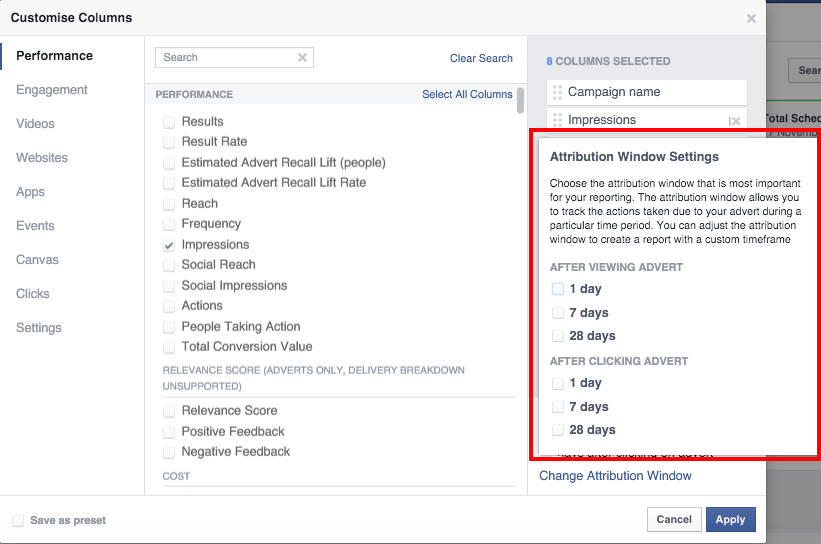Select 28 days after viewing advert
This screenshot has height=544, width=821.
558,336
